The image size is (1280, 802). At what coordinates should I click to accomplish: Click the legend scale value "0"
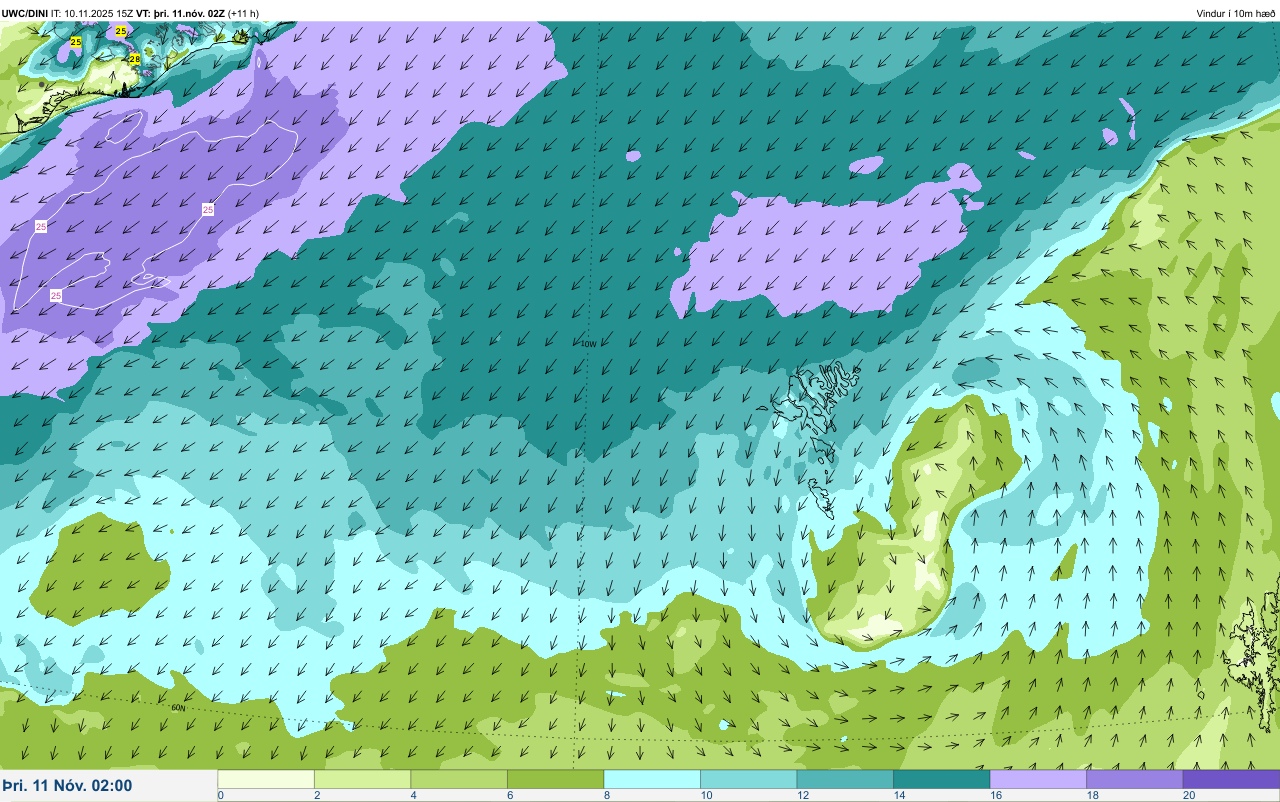click(x=220, y=795)
